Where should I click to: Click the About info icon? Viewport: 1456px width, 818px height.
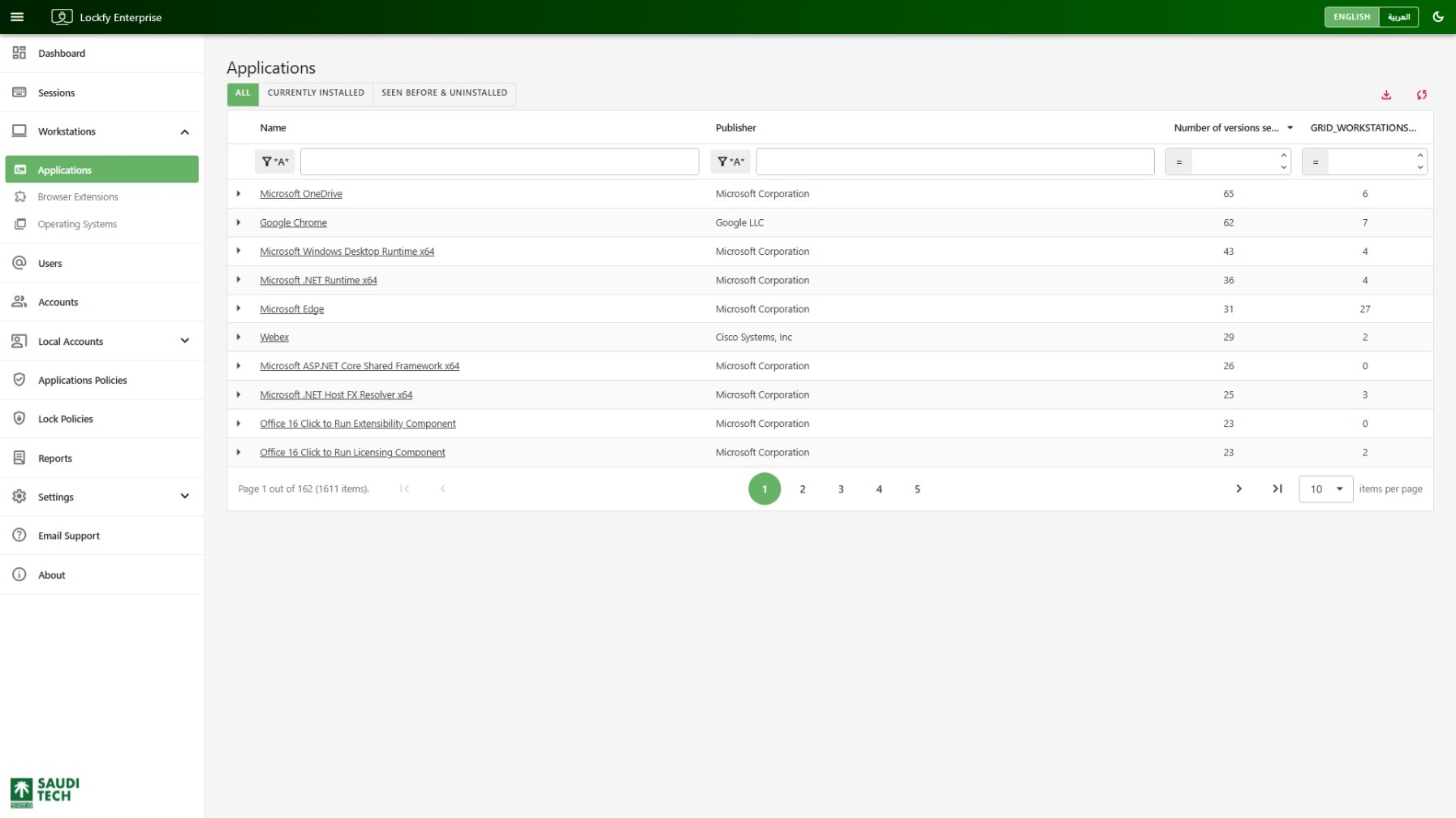[19, 575]
